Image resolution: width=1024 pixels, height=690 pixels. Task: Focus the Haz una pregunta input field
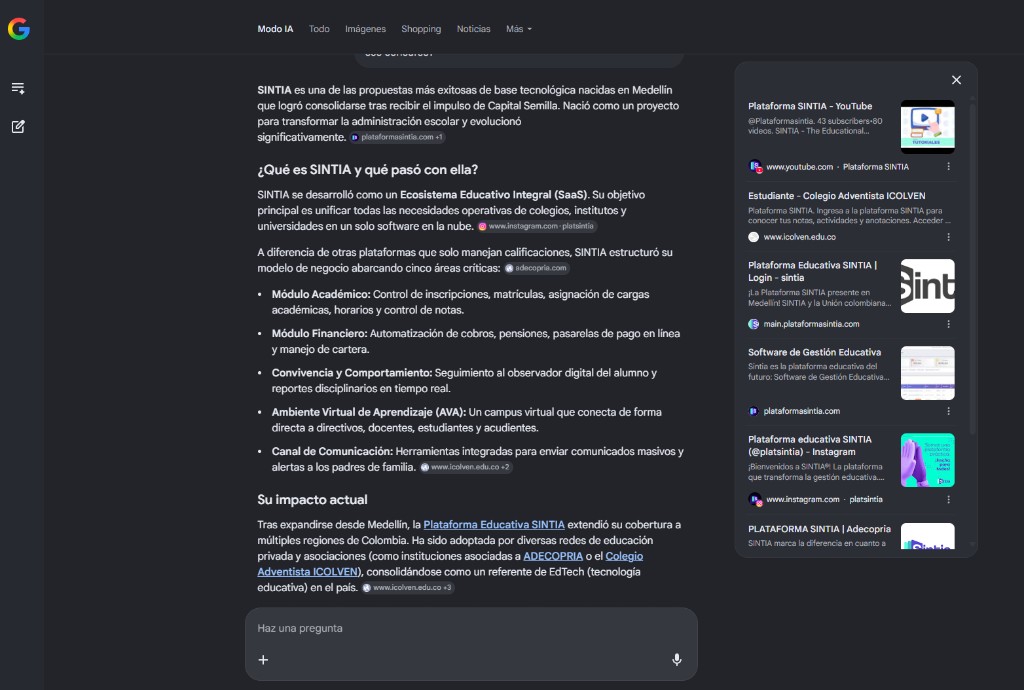pos(471,628)
